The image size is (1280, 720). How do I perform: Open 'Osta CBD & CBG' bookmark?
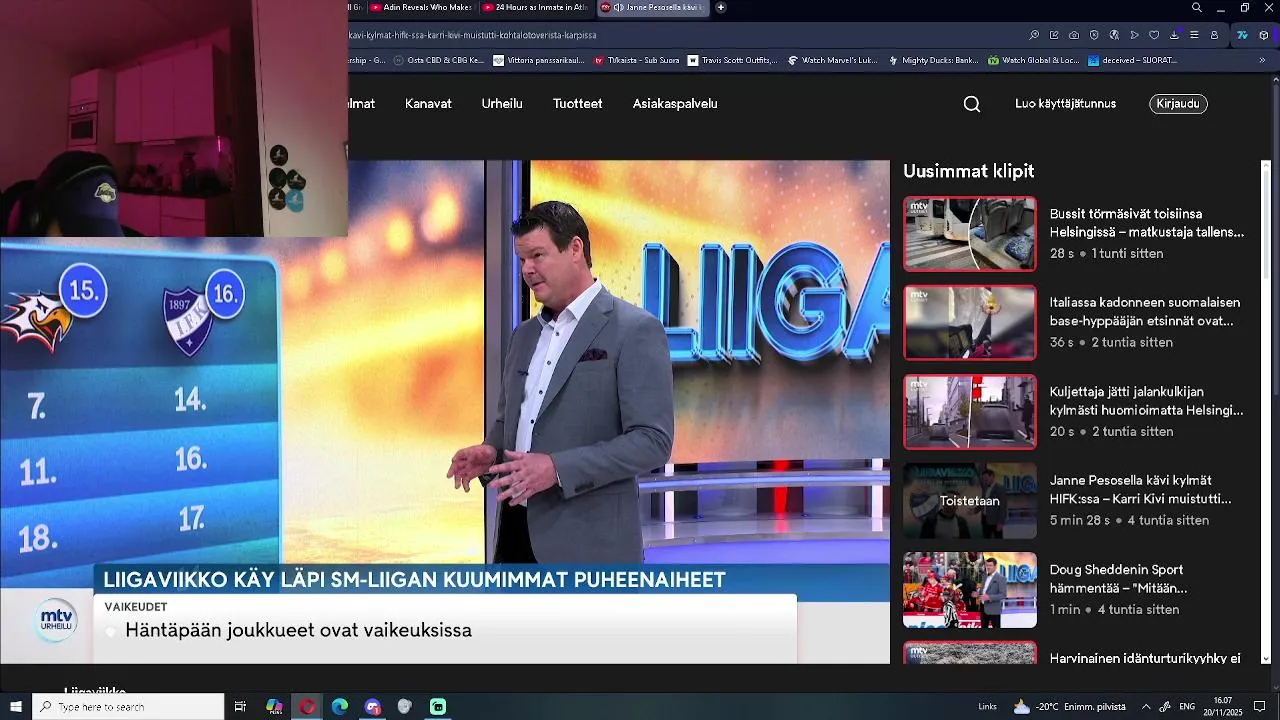pos(438,60)
